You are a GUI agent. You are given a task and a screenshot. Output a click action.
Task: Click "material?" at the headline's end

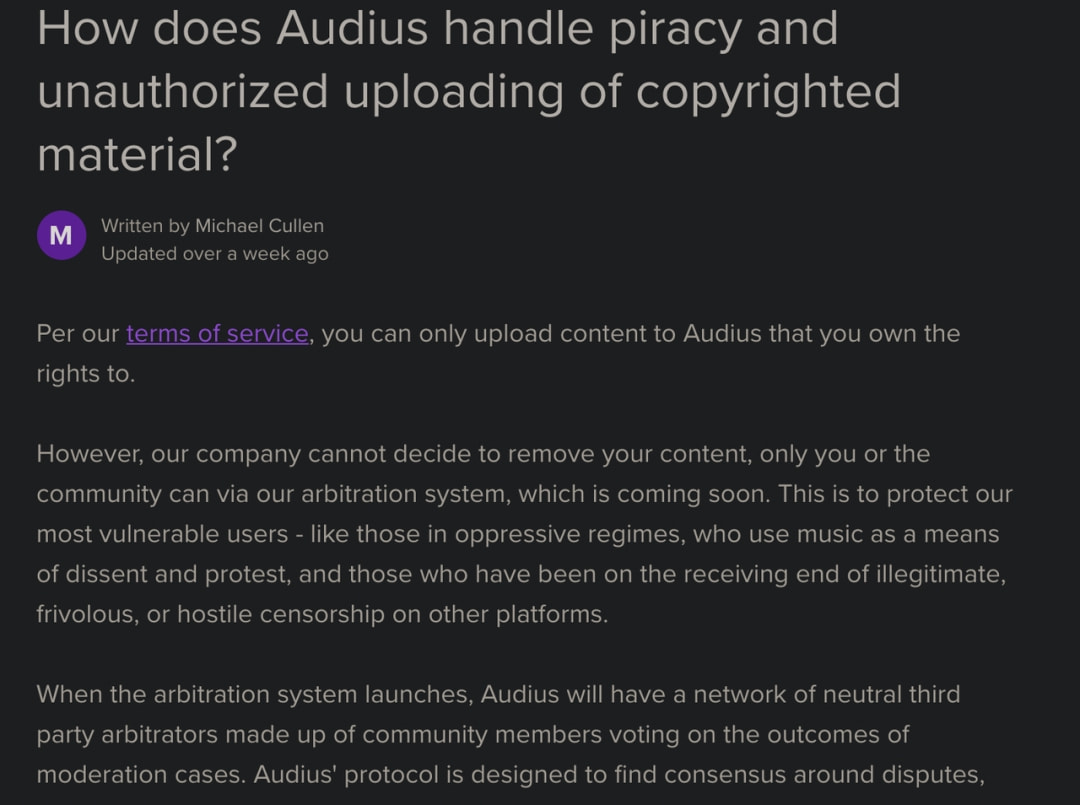click(x=136, y=155)
